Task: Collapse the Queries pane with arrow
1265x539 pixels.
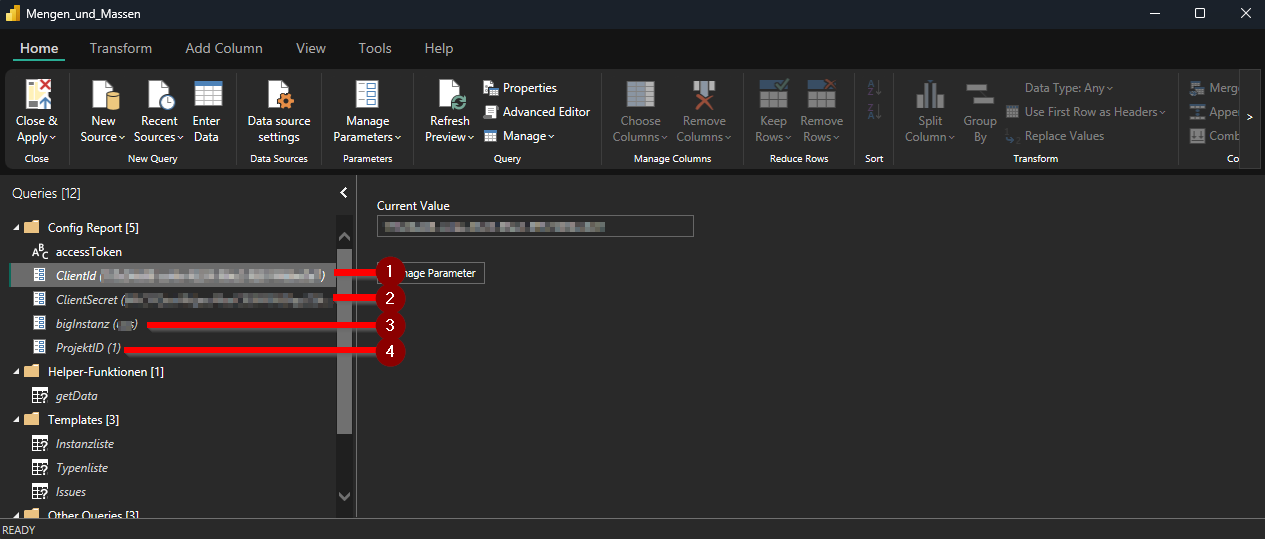Action: coord(344,192)
